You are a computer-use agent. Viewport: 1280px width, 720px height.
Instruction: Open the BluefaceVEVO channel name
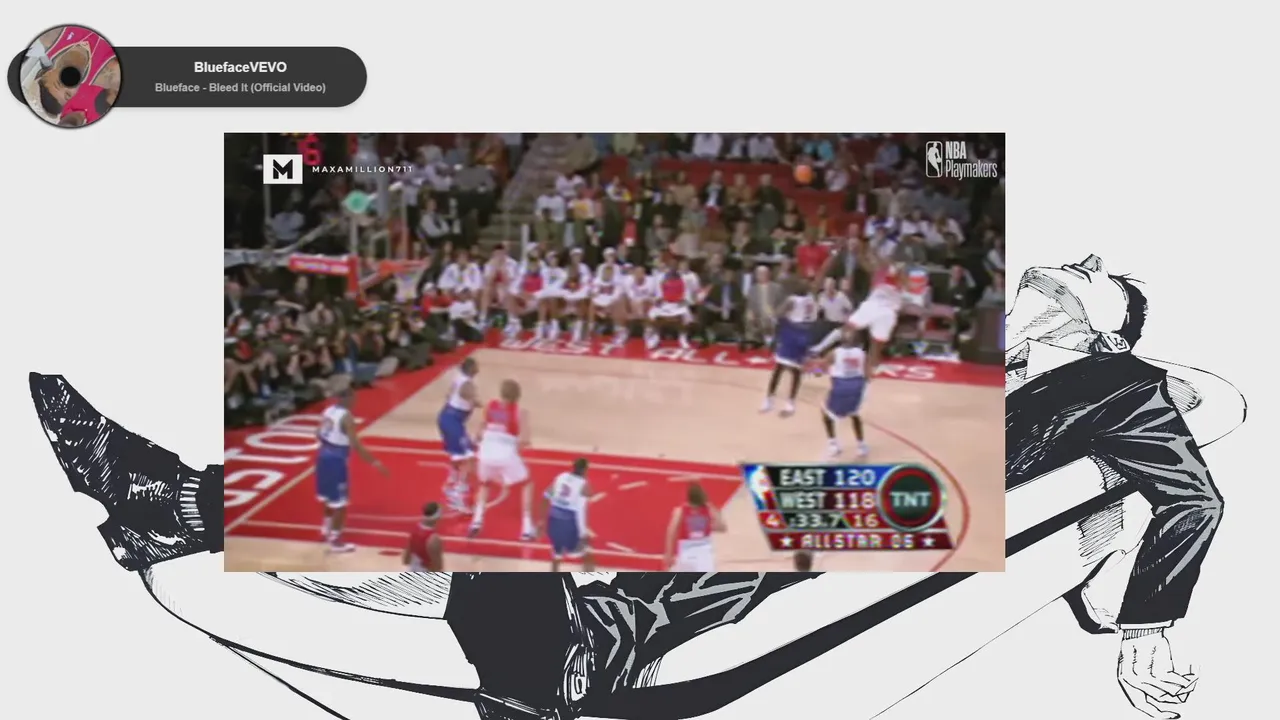(x=240, y=67)
